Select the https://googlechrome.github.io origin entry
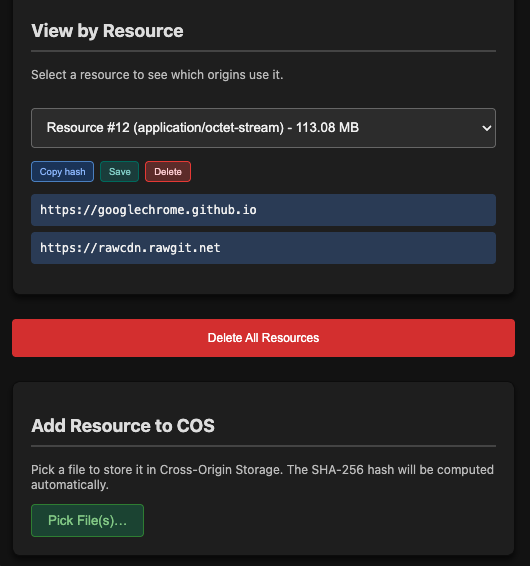This screenshot has height=566, width=530. coord(263,210)
